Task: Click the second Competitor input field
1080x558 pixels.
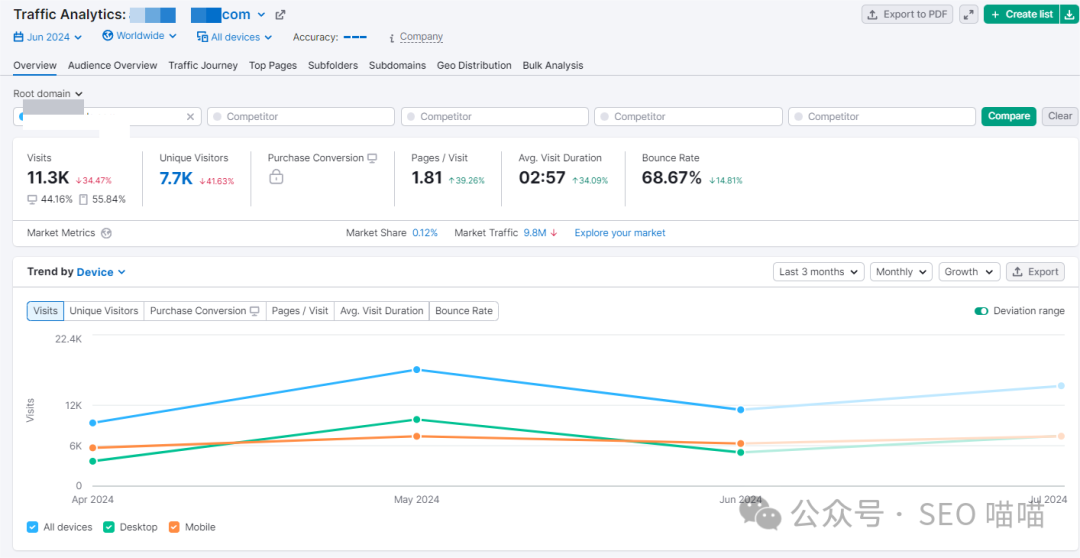Action: [497, 117]
